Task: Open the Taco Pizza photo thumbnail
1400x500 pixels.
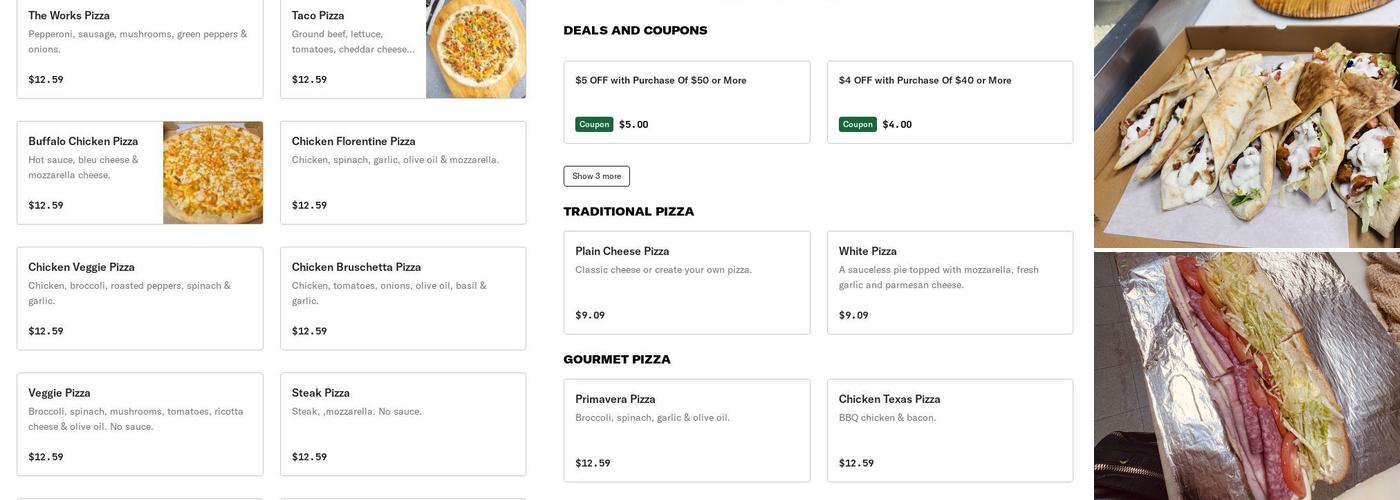Action: click(475, 49)
